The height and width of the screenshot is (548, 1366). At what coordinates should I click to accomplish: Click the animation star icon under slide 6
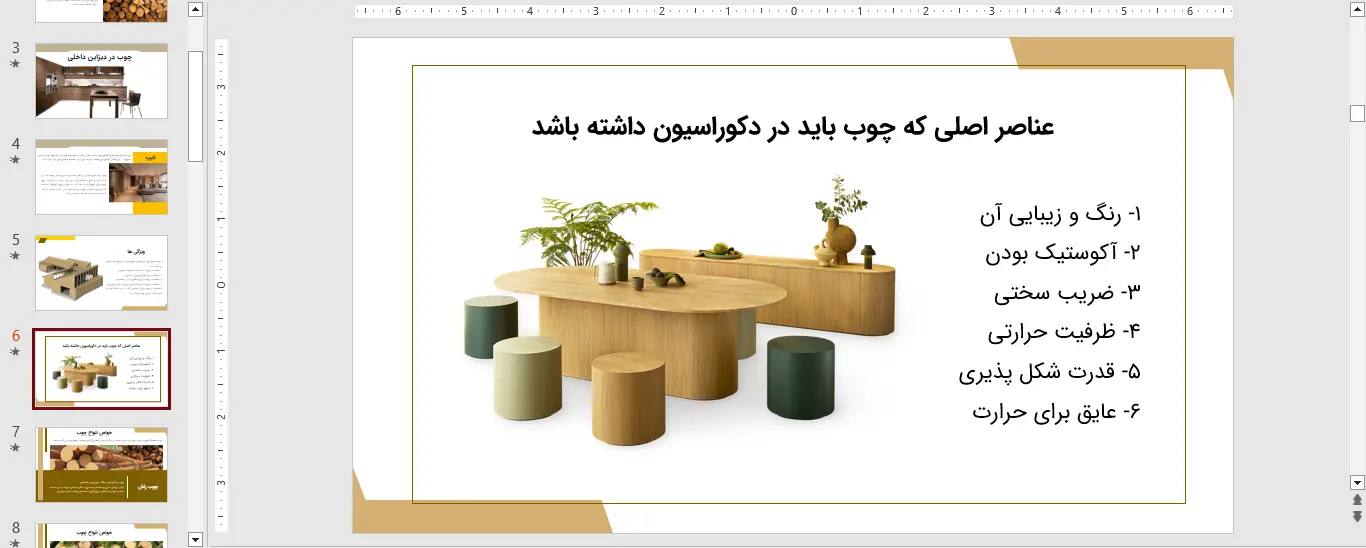pyautogui.click(x=15, y=352)
